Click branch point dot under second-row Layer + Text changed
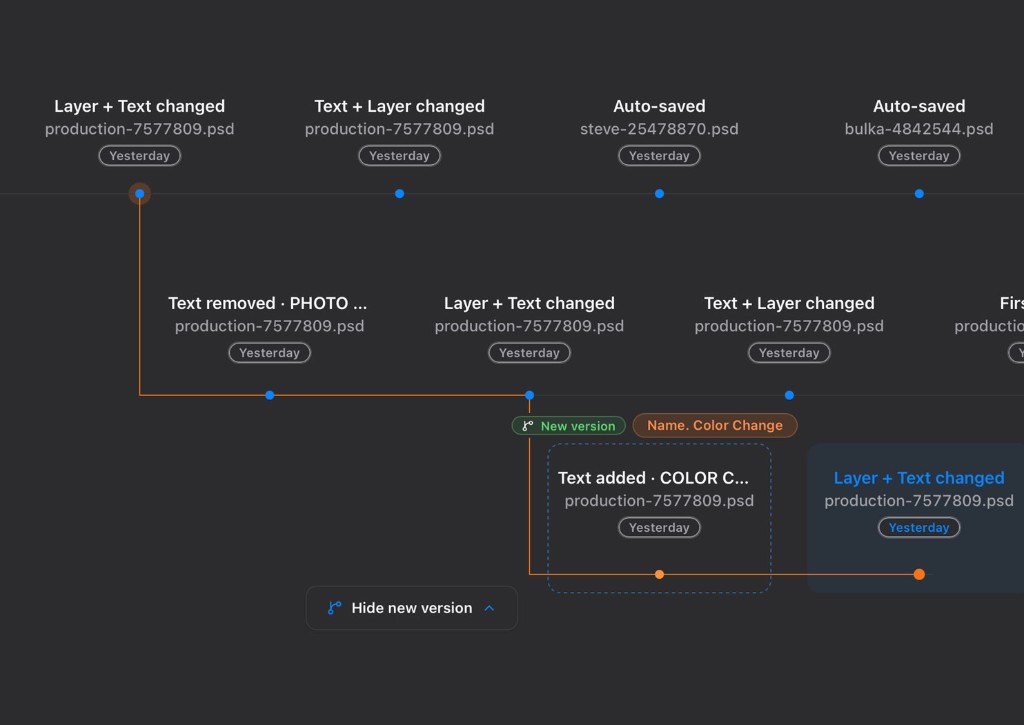 (x=530, y=395)
